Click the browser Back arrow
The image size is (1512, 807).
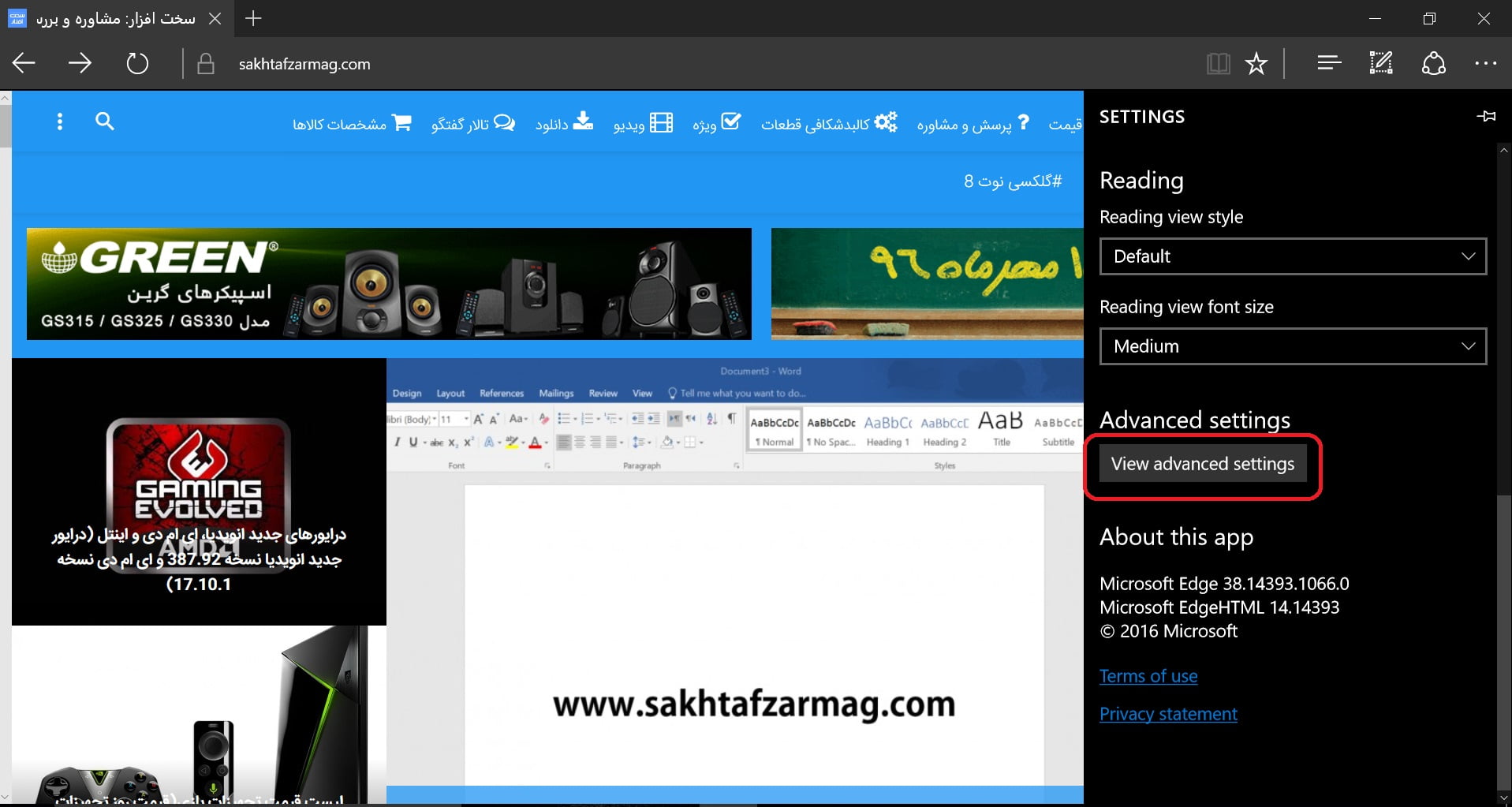[x=24, y=64]
